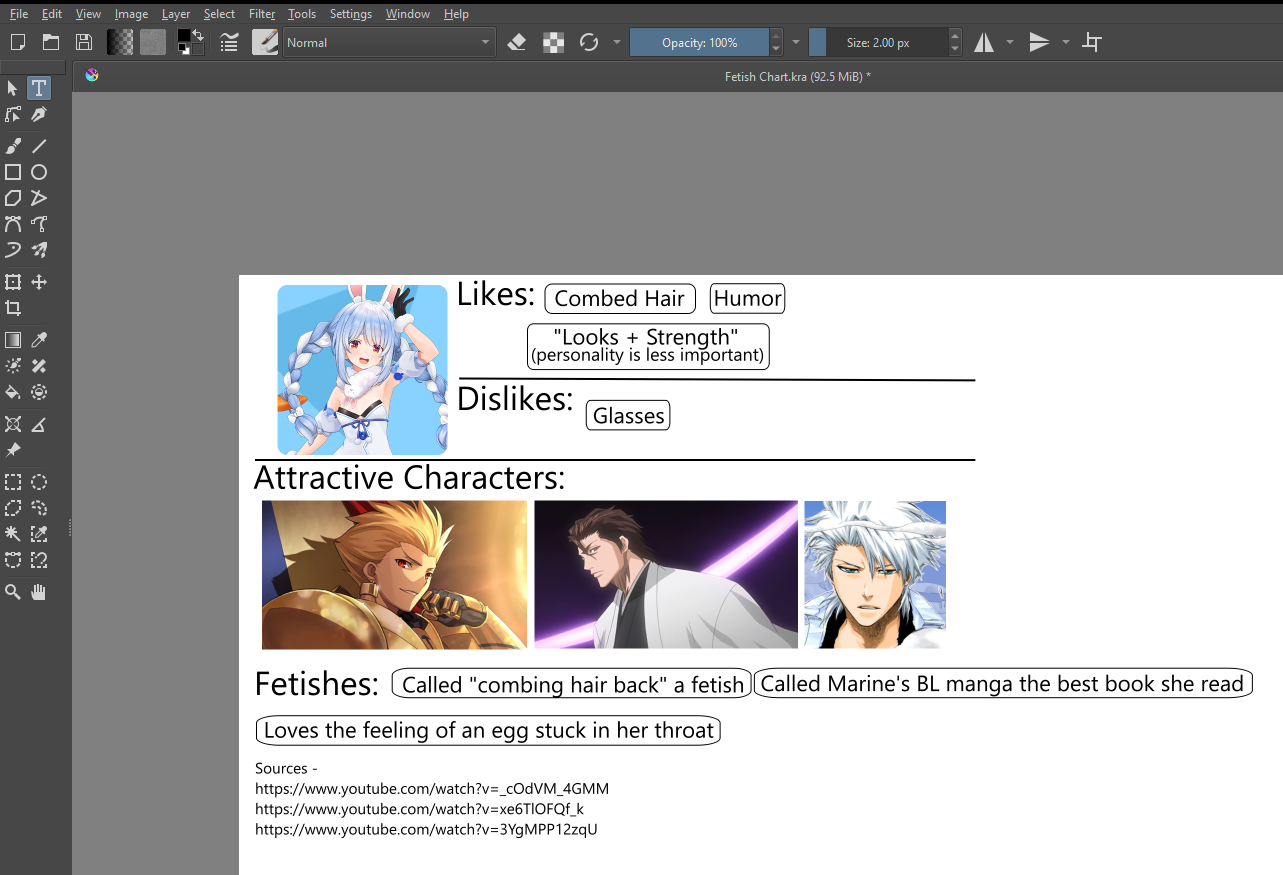1283x875 pixels.
Task: Pick the Bezier Curve Selection tool
Action: point(13,560)
